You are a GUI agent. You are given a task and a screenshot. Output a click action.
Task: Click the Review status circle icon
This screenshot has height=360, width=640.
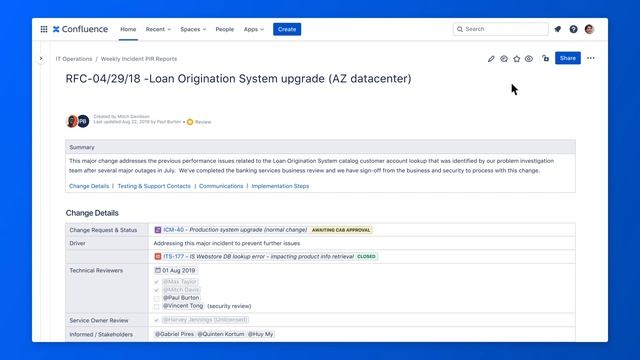click(x=190, y=122)
